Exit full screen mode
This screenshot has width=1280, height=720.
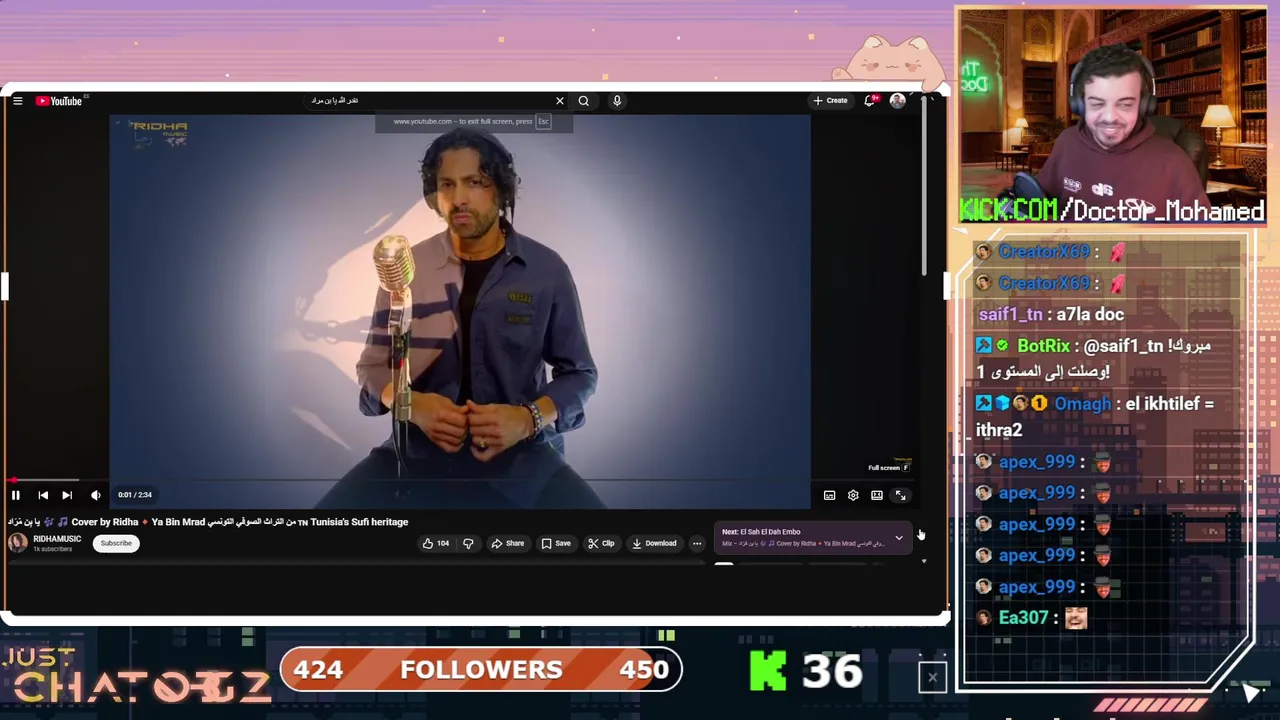(x=901, y=495)
